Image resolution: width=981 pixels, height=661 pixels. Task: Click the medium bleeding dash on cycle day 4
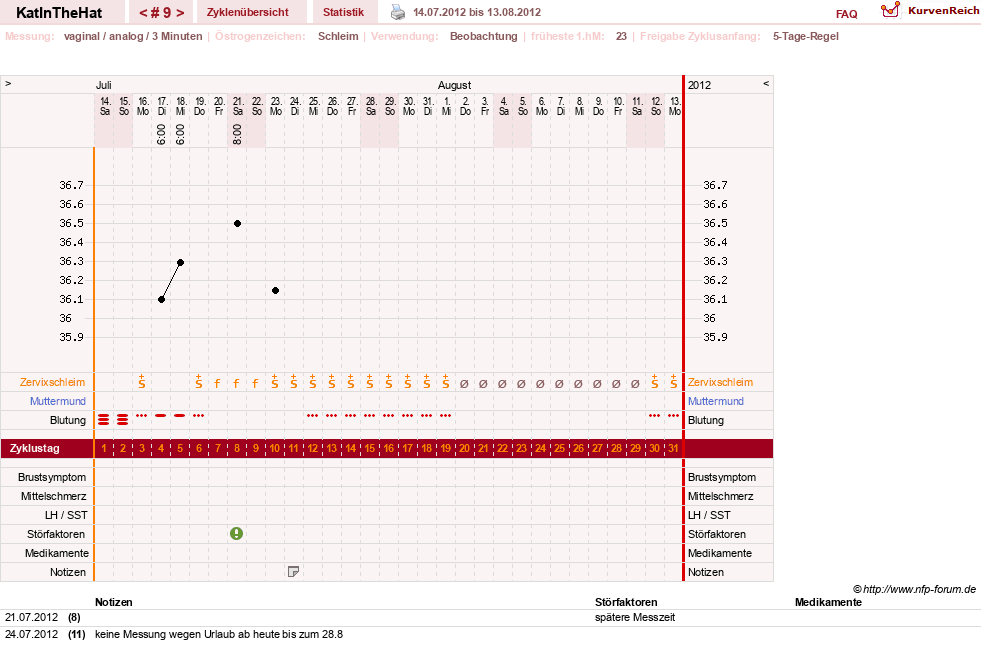click(x=161, y=415)
